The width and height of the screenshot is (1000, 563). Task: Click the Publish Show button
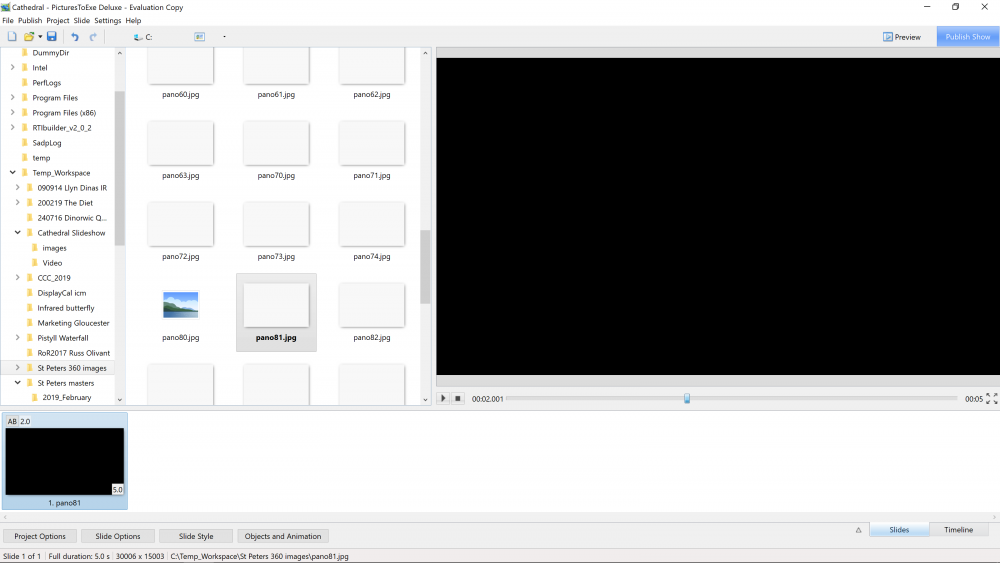pyautogui.click(x=967, y=37)
